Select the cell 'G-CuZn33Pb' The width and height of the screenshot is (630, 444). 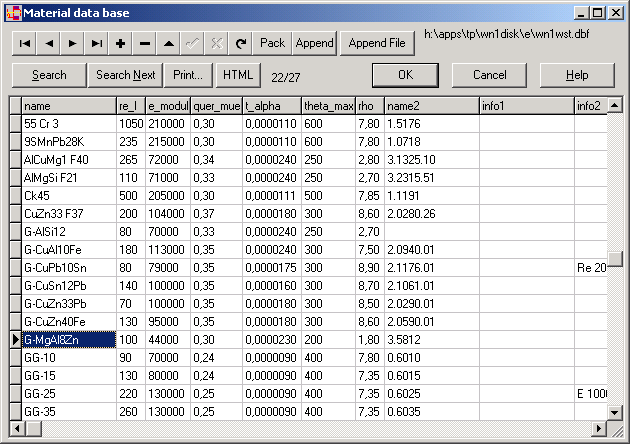tap(69, 304)
